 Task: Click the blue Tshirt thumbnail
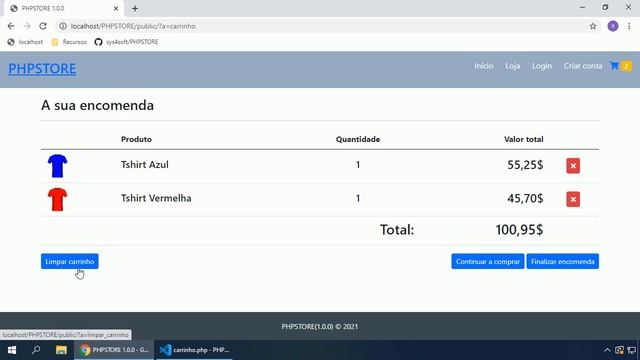57,166
